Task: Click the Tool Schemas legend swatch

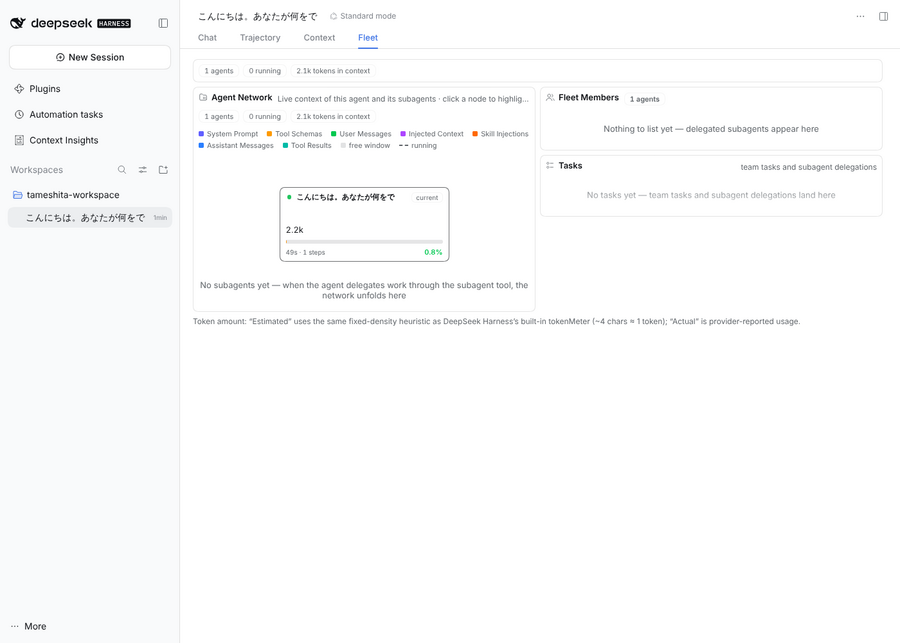Action: tap(269, 134)
